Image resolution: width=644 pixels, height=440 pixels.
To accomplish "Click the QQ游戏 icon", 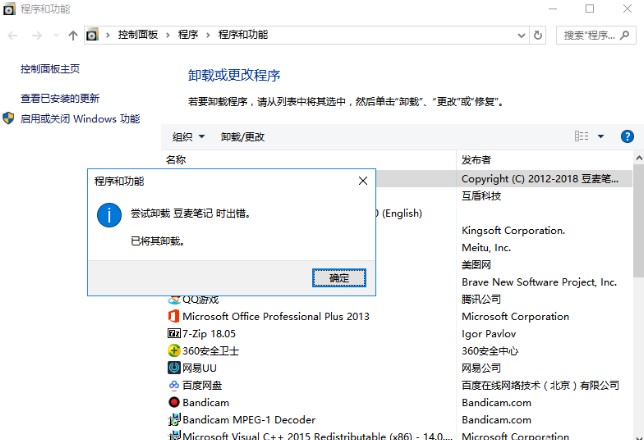I will click(174, 300).
